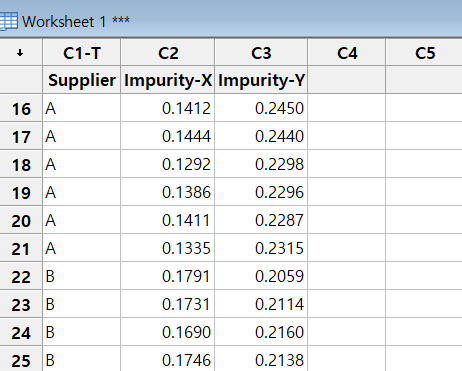Click the empty column name cell under C4

coord(347,80)
